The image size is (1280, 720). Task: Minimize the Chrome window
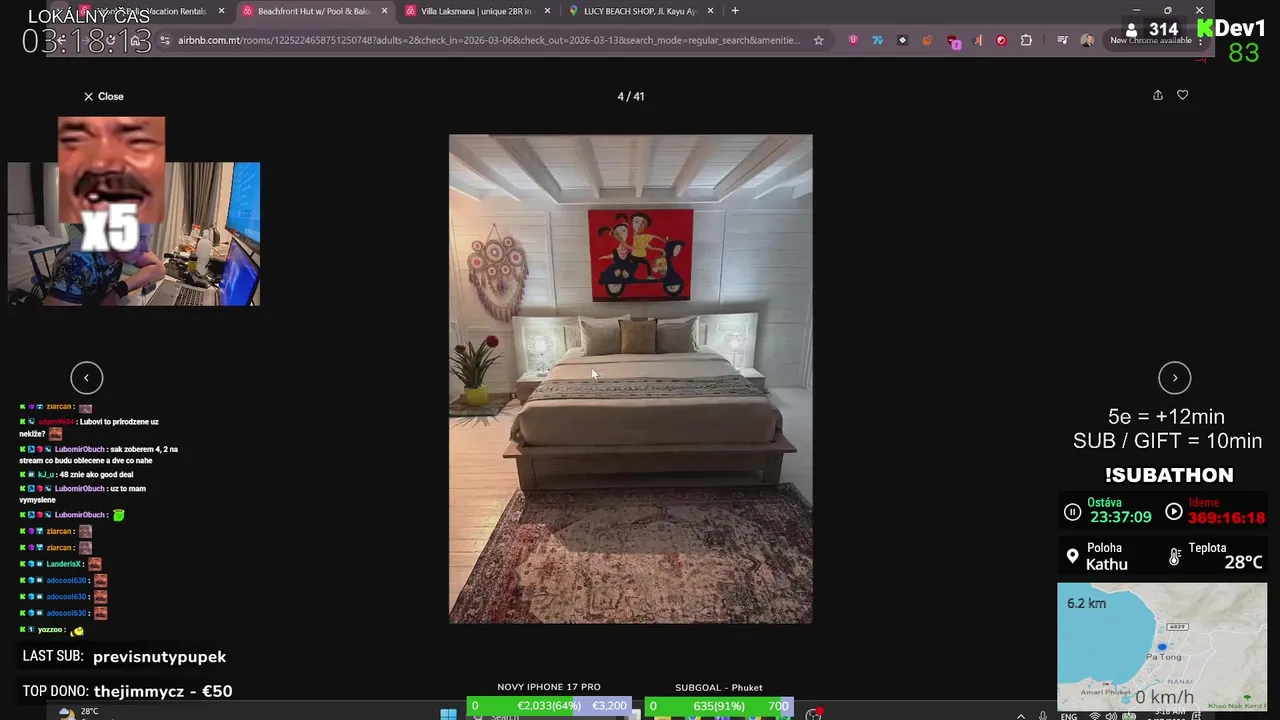click(1137, 10)
